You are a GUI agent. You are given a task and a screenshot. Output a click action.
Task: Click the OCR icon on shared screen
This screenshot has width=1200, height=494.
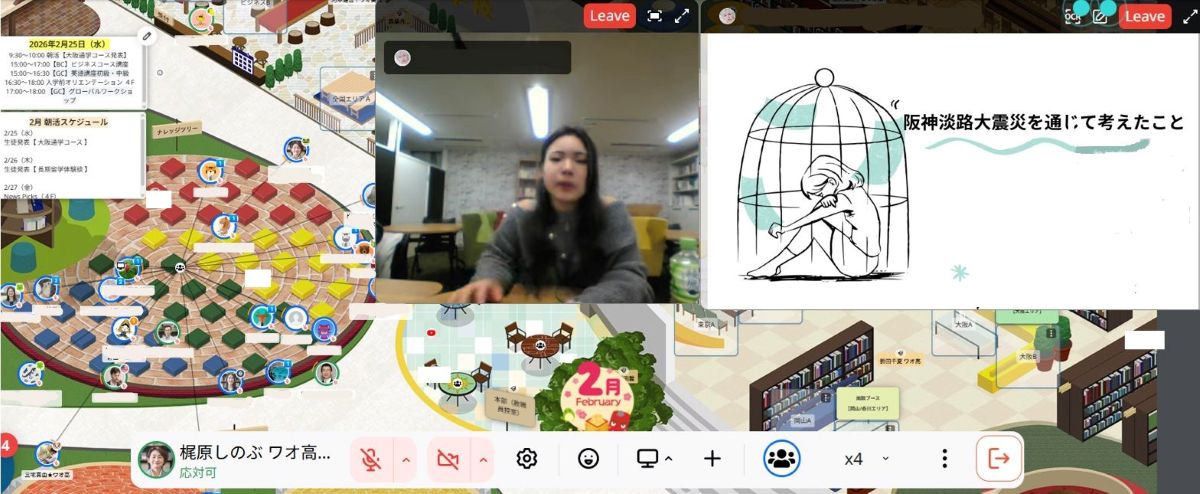[1073, 15]
